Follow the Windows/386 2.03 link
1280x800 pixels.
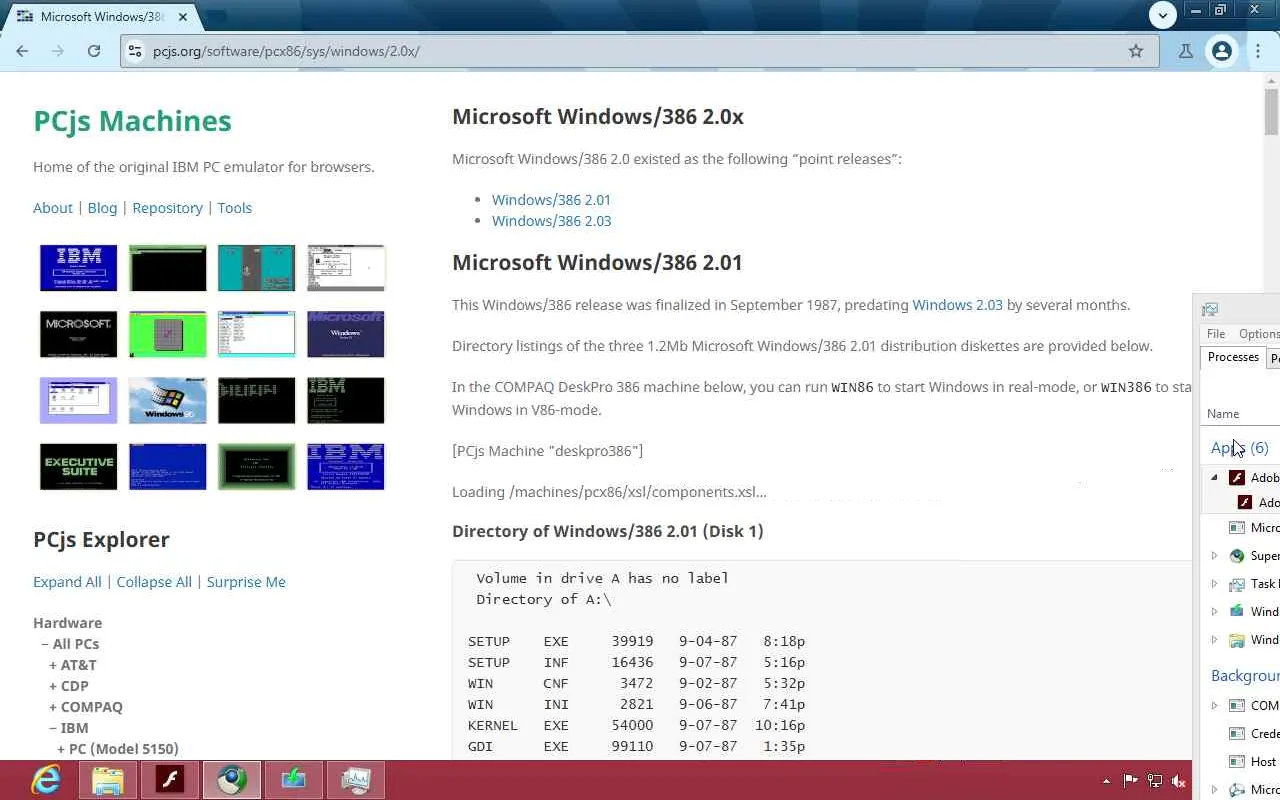click(551, 221)
